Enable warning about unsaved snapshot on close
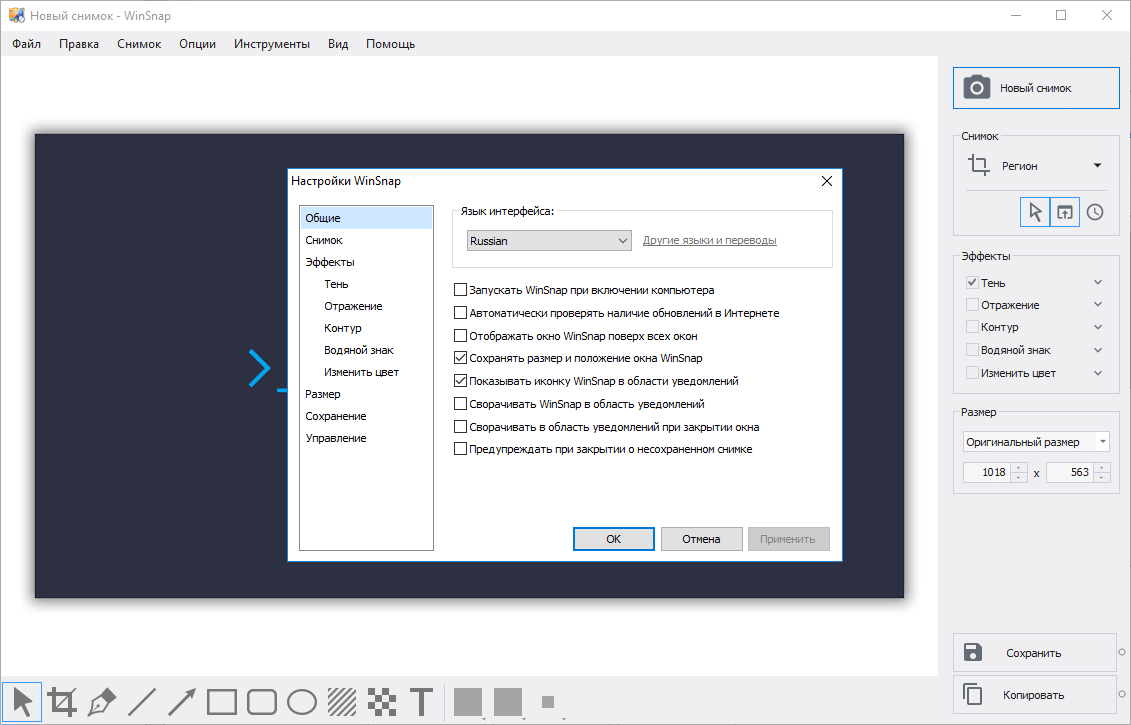Screen dimensions: 1131x725 click(460, 449)
